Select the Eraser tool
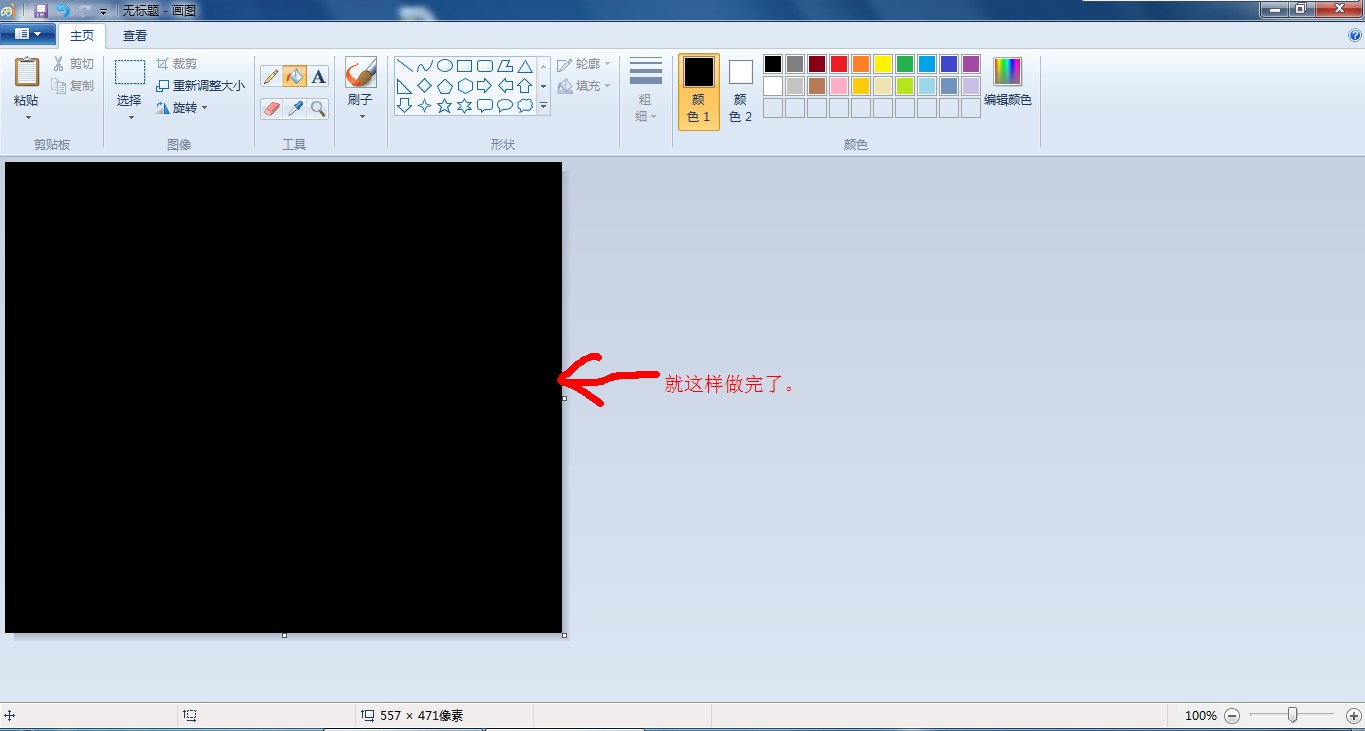 [x=271, y=108]
